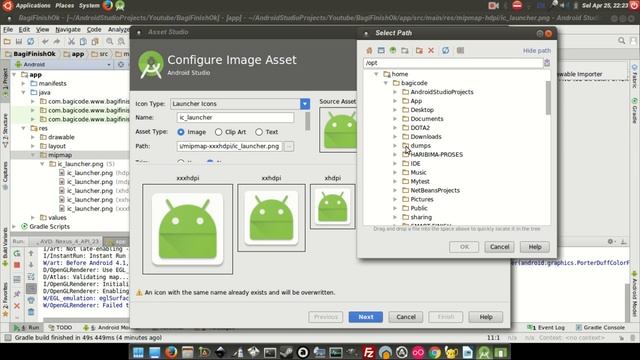
Task: Click red X delete icon in Select Path
Action: tap(431, 51)
